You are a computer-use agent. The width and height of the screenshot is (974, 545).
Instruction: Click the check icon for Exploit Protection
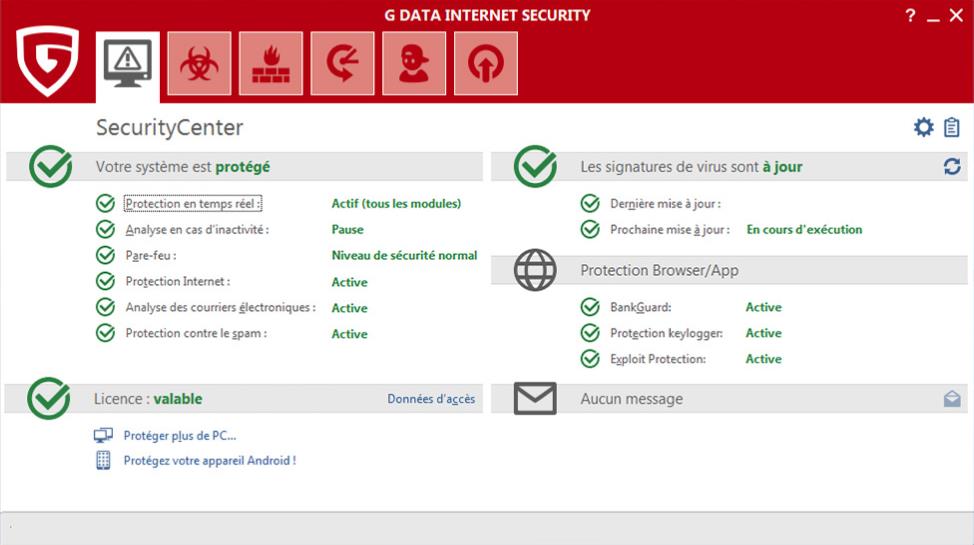coord(590,359)
